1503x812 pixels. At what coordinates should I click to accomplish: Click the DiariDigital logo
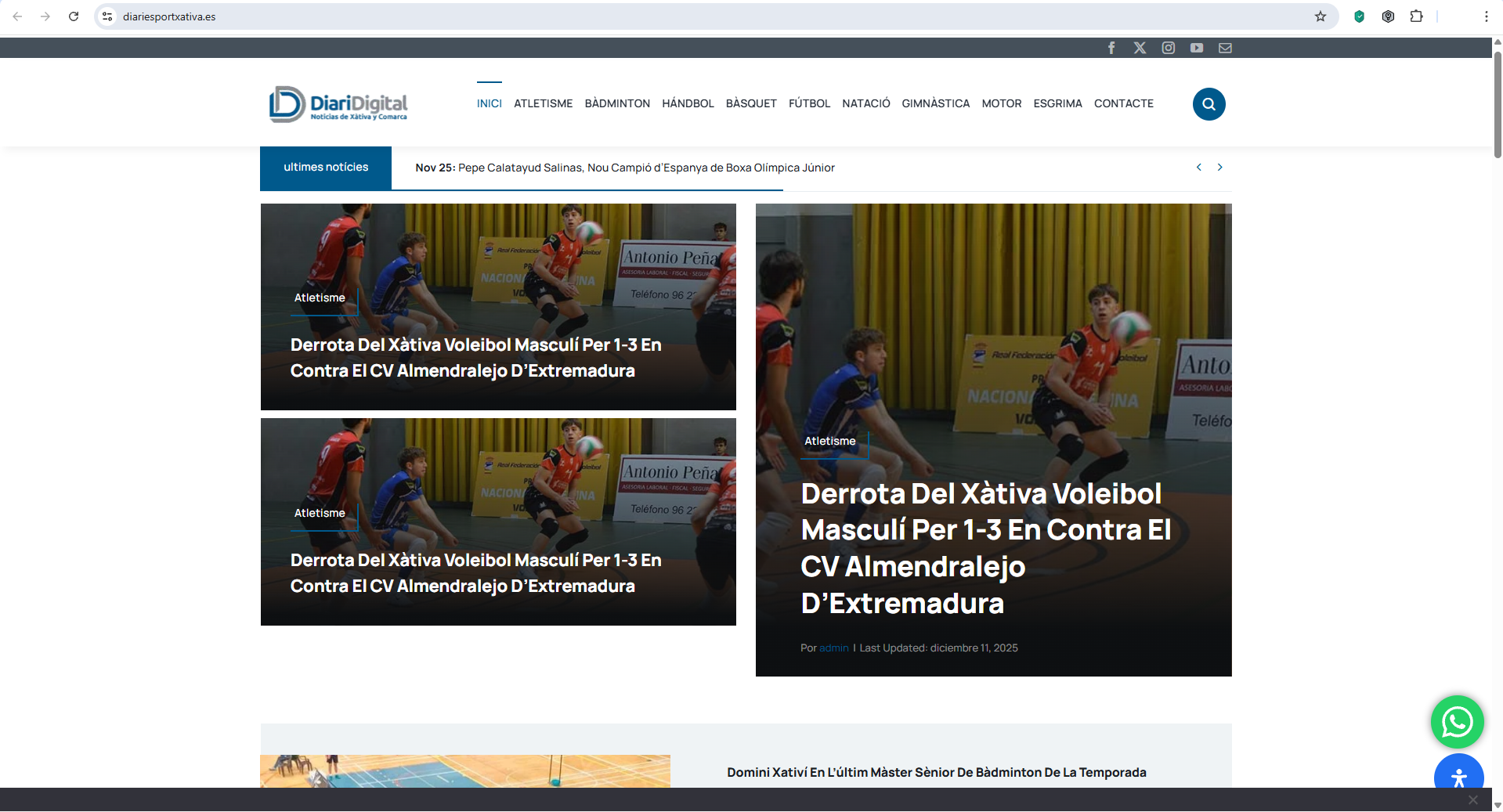point(338,104)
